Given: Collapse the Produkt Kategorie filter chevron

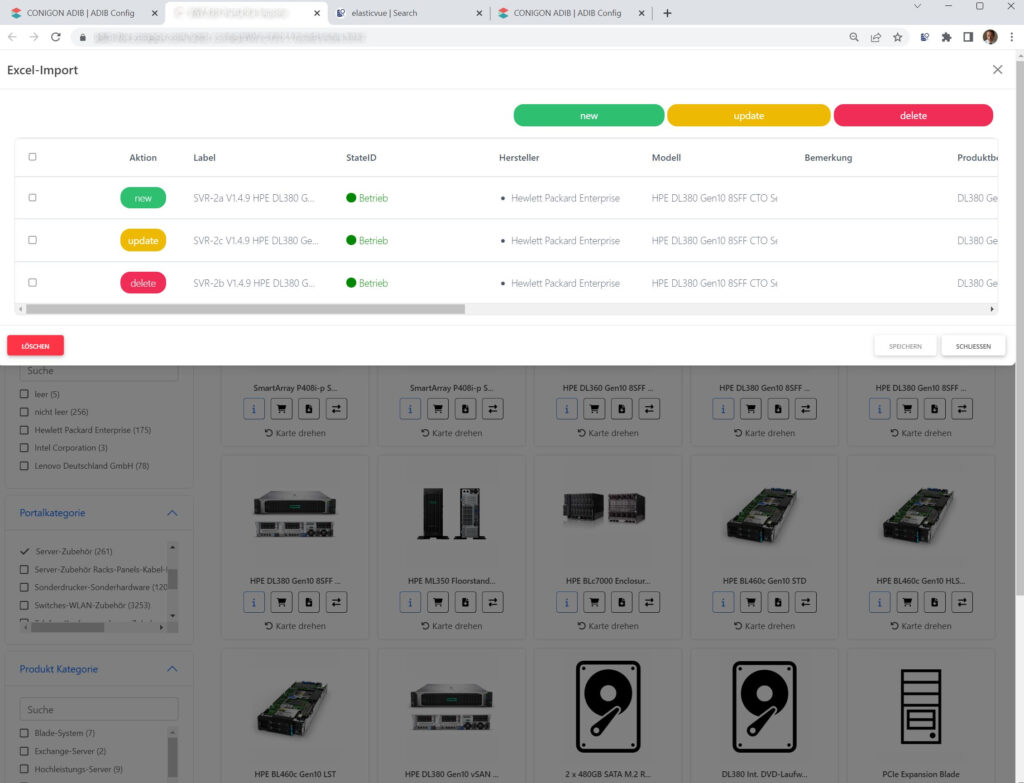Looking at the screenshot, I should (172, 669).
